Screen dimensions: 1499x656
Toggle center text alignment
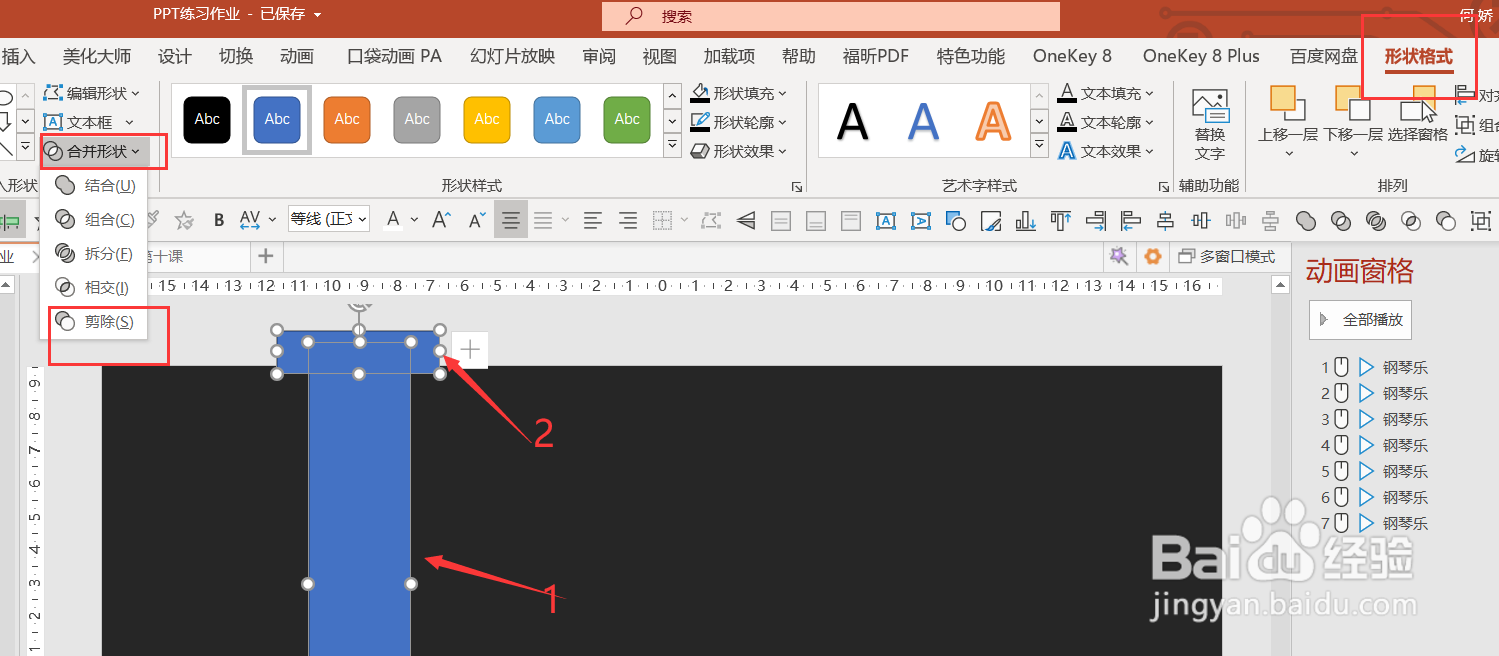[511, 220]
